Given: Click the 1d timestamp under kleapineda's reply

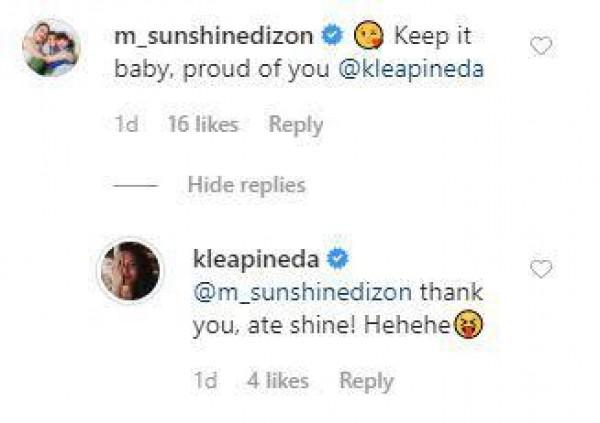Looking at the screenshot, I should 204,381.
